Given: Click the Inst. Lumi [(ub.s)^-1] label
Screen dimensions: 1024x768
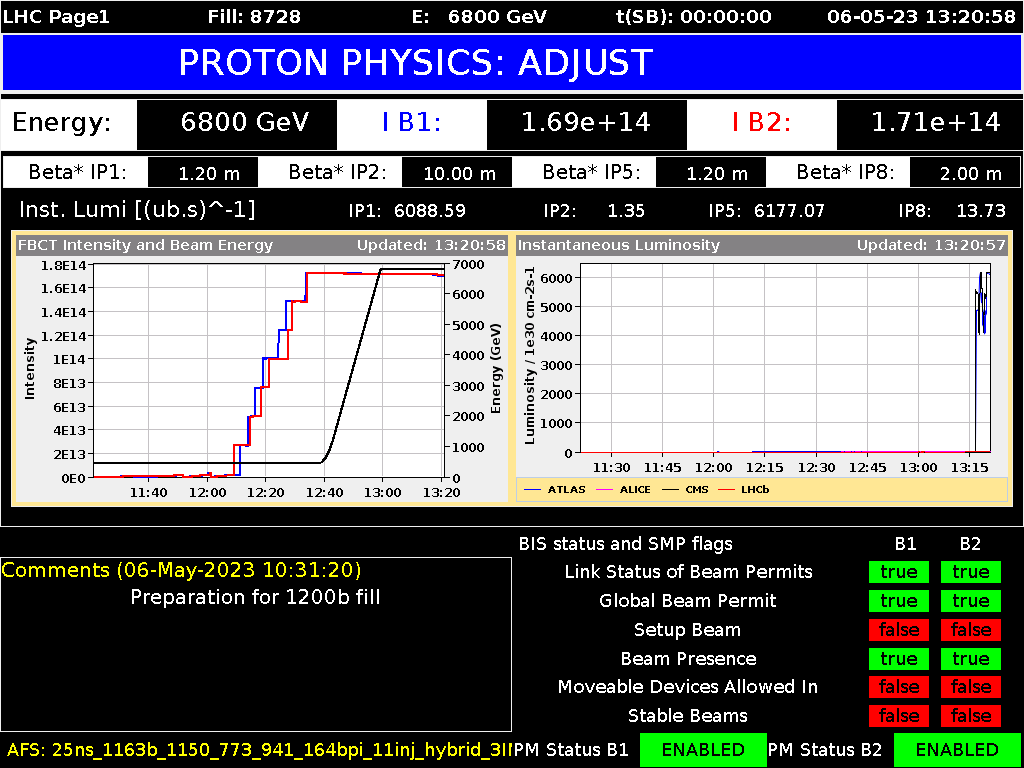Looking at the screenshot, I should coord(137,210).
